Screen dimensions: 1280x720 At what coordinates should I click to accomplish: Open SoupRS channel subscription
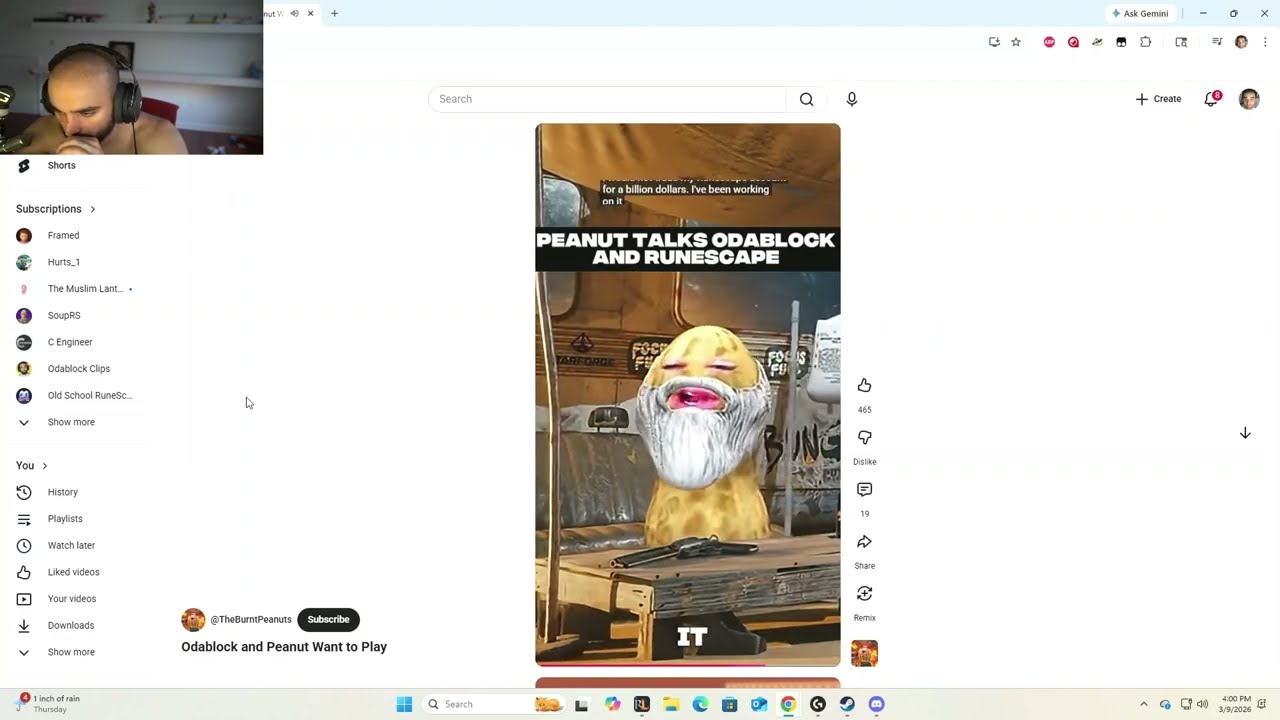(64, 316)
